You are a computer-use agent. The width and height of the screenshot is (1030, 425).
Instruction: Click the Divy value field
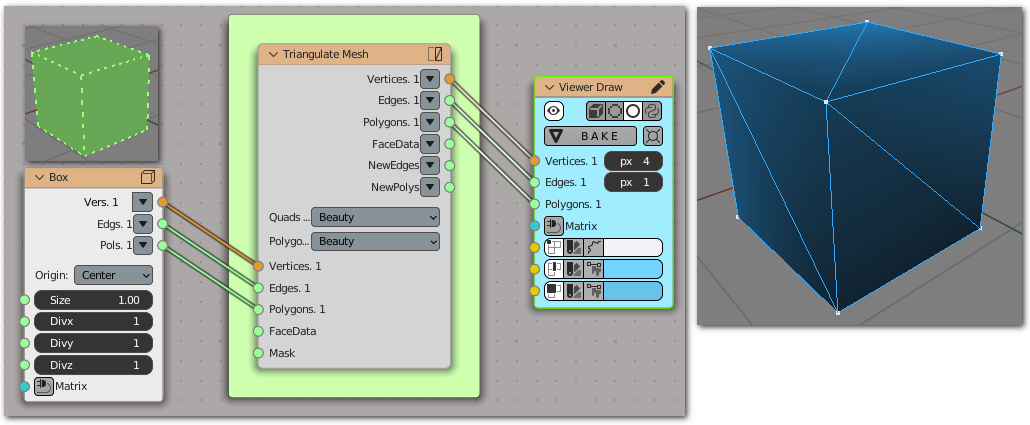coord(93,344)
